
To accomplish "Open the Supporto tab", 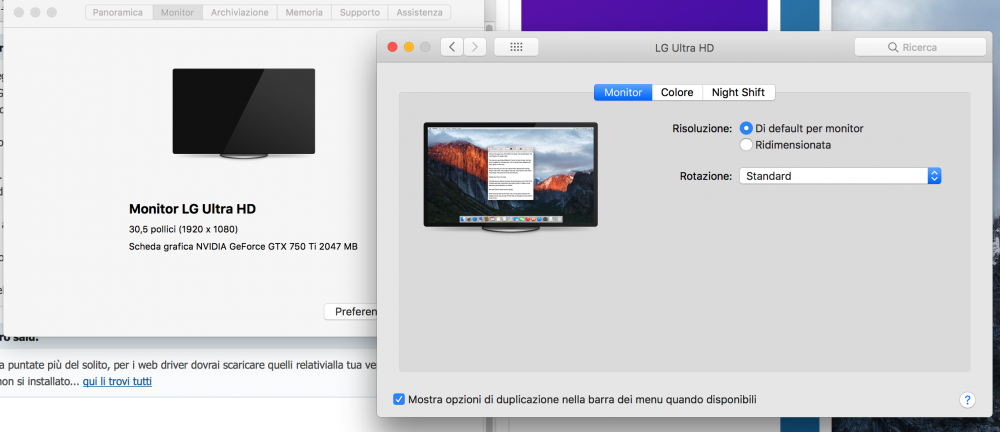I will click(x=360, y=12).
